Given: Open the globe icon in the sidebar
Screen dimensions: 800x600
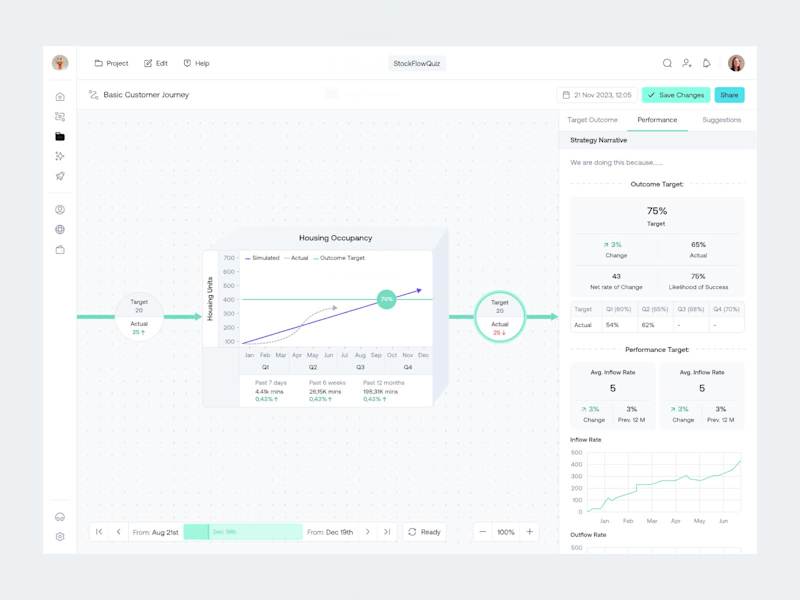Looking at the screenshot, I should point(60,228).
